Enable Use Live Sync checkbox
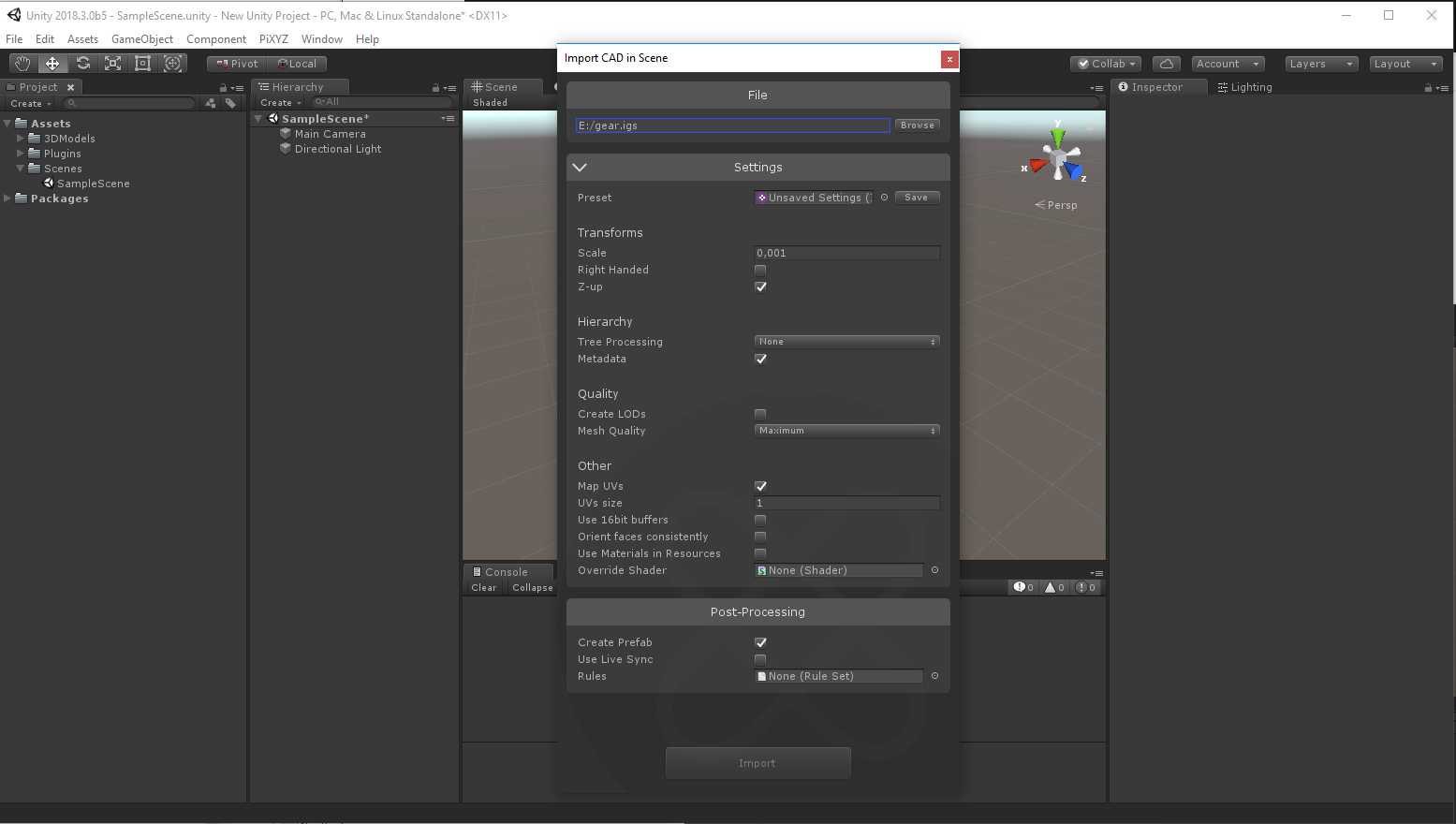 pos(760,659)
